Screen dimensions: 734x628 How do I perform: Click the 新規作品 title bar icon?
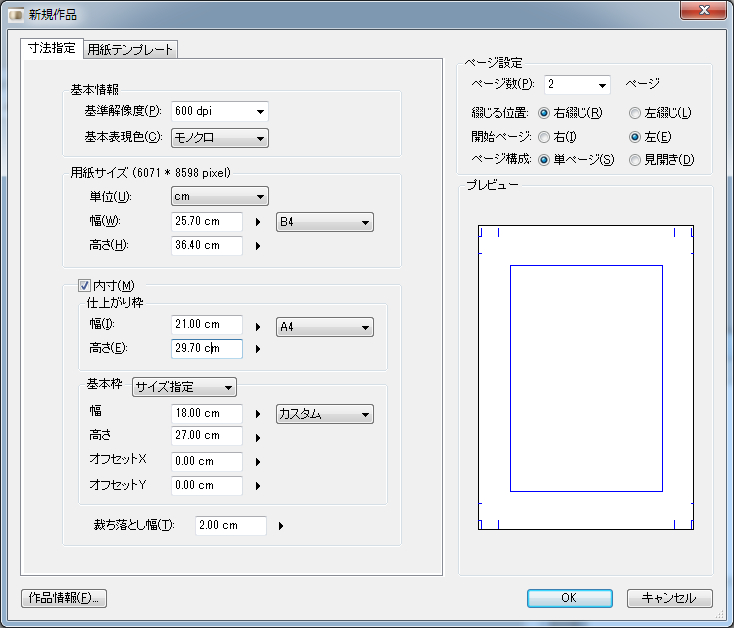16,15
